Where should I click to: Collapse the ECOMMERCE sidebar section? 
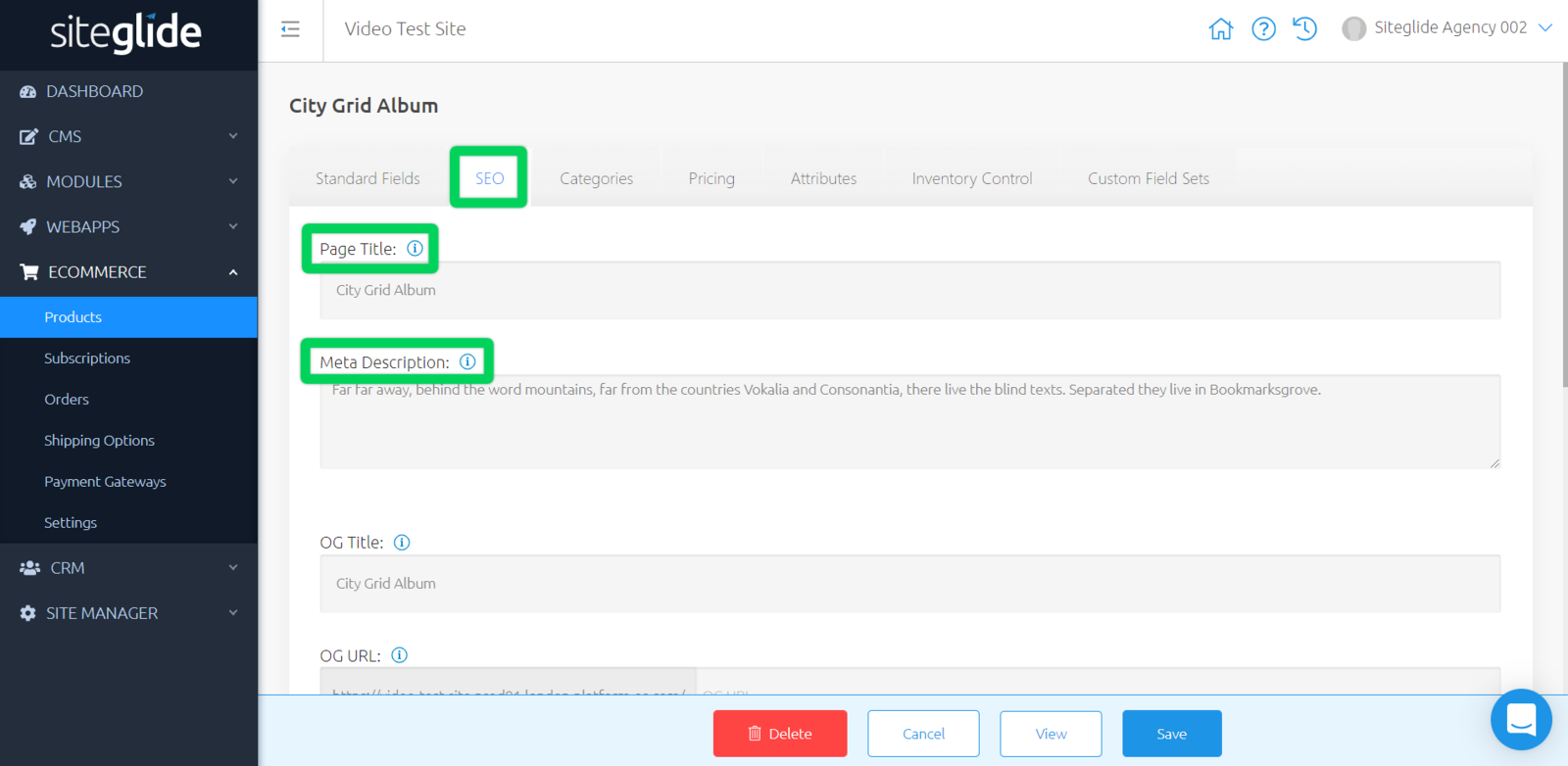coord(128,272)
